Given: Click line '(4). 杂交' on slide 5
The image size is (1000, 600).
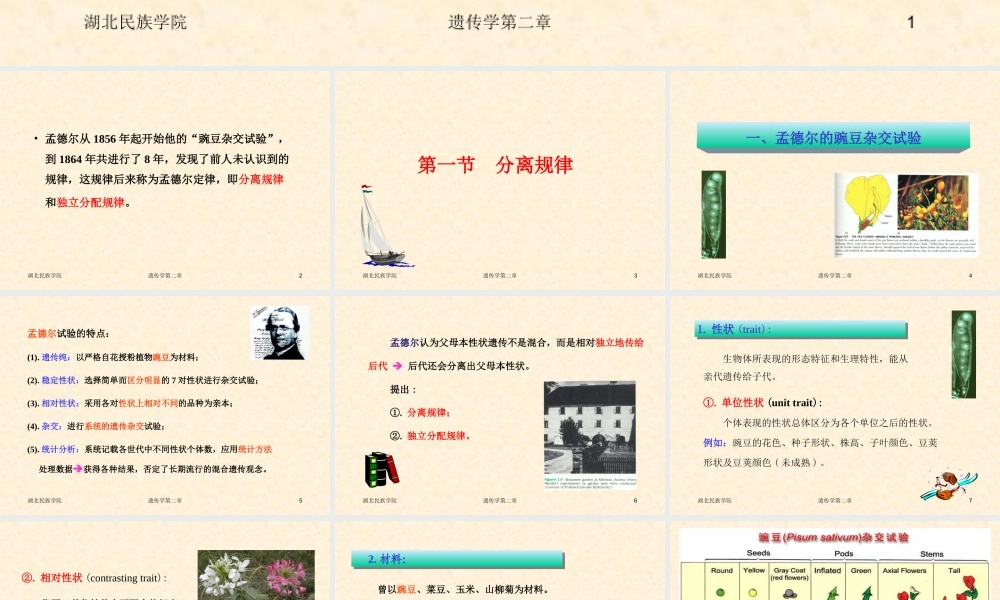Looking at the screenshot, I should point(96,426).
